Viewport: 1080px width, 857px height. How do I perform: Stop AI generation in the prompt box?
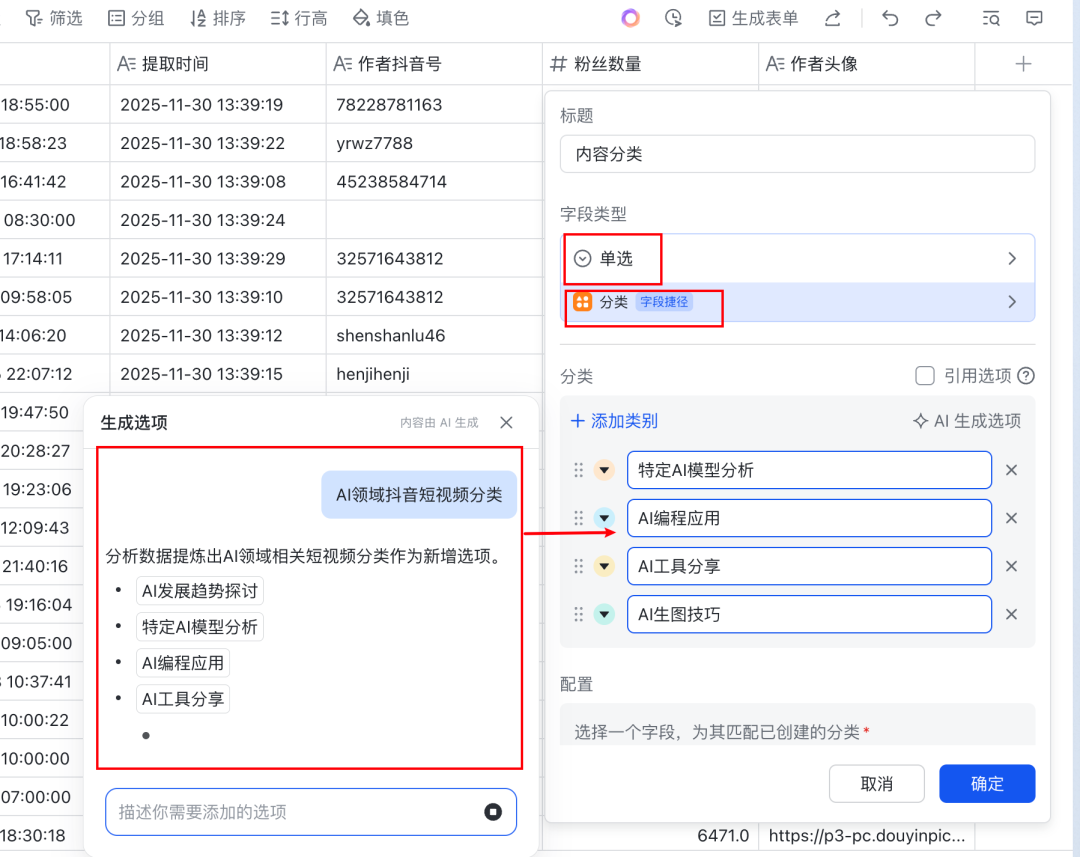click(493, 812)
